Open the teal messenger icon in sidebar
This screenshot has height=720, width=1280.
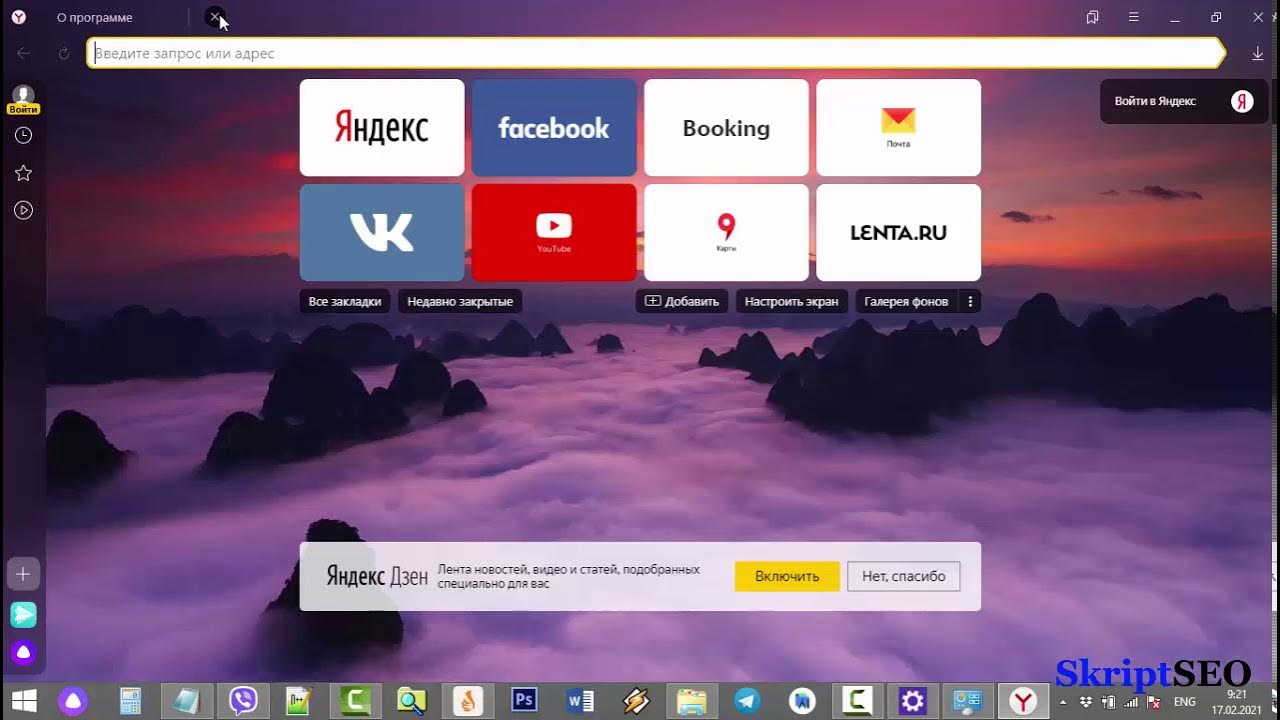point(23,615)
